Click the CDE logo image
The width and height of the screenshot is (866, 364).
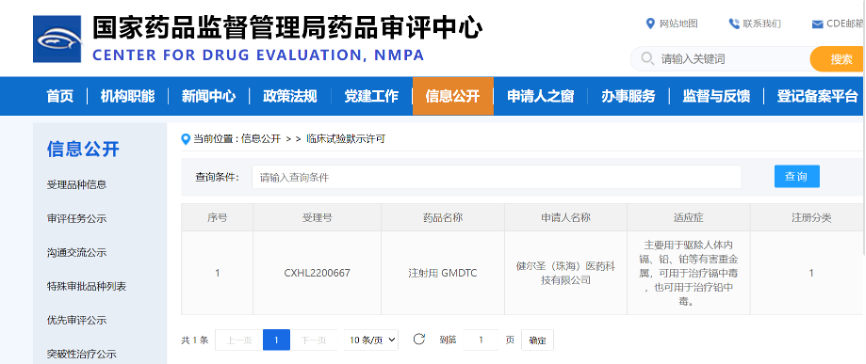(56, 39)
